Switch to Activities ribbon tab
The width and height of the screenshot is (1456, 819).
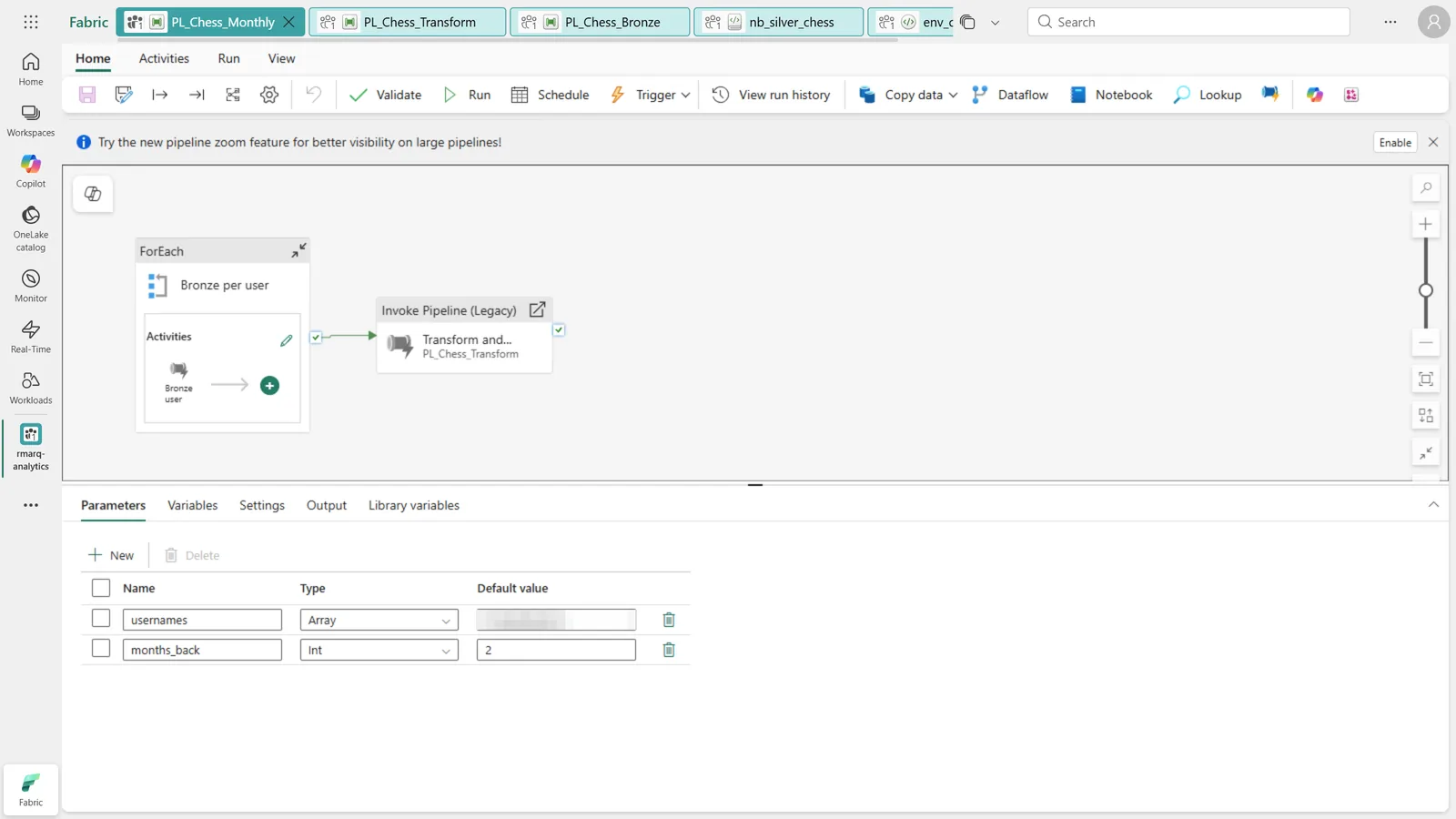(x=164, y=58)
